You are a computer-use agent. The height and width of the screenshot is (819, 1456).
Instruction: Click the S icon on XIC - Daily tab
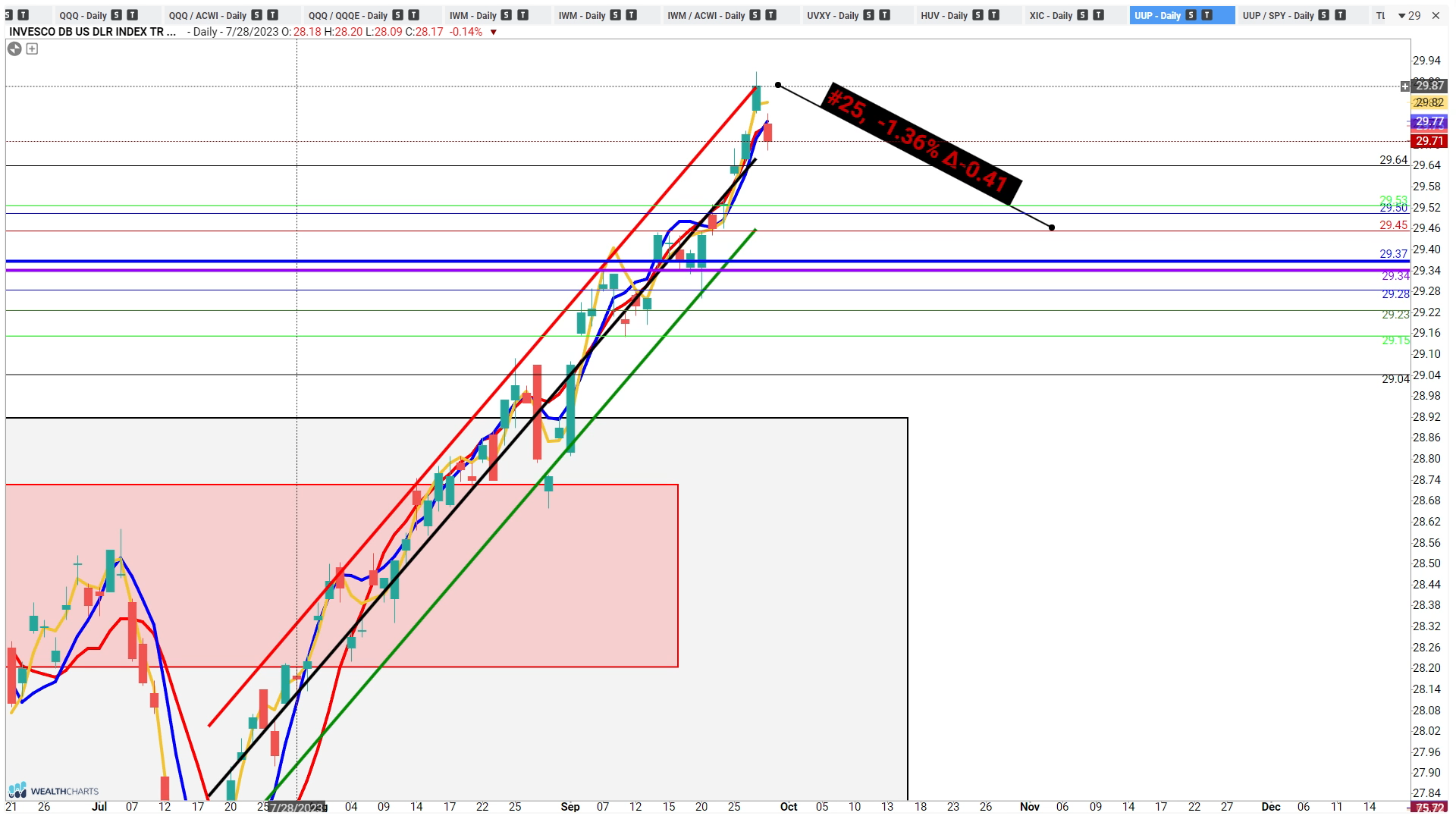click(1082, 15)
